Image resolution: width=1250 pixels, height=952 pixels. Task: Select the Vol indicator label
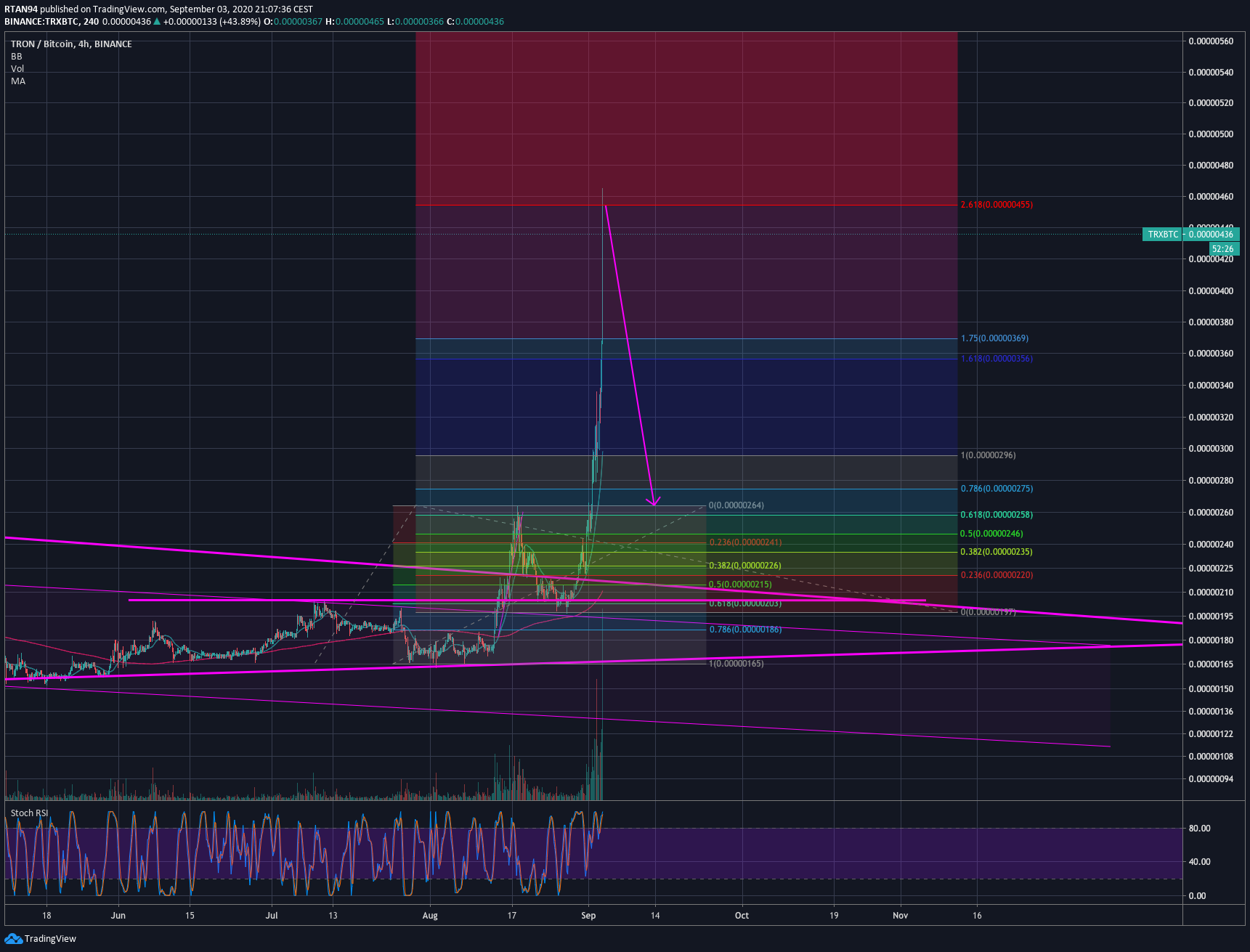click(17, 69)
